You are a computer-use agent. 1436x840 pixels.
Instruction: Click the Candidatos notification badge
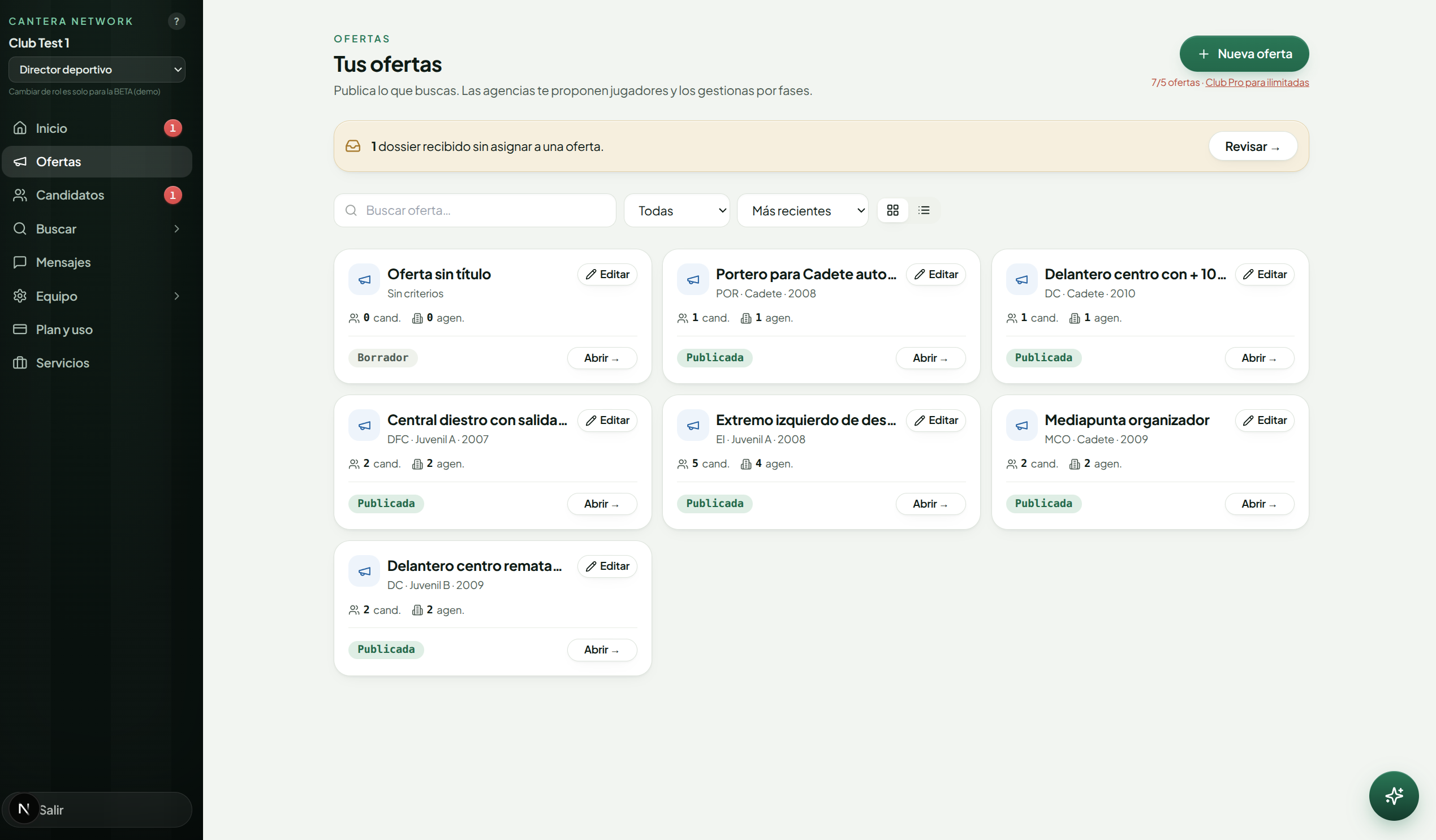click(173, 195)
